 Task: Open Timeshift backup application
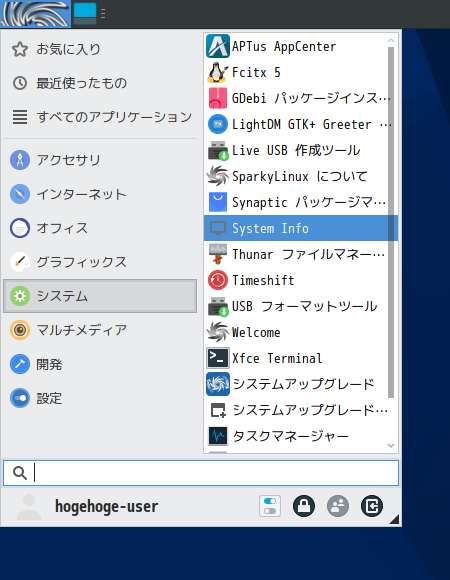pos(300,280)
